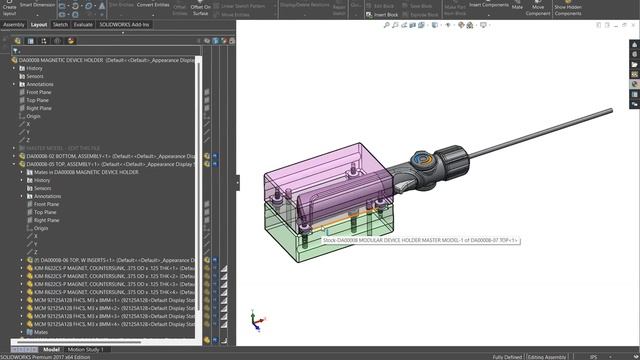Select the Model tab at bottom
This screenshot has width=640, height=360.
coord(51,349)
